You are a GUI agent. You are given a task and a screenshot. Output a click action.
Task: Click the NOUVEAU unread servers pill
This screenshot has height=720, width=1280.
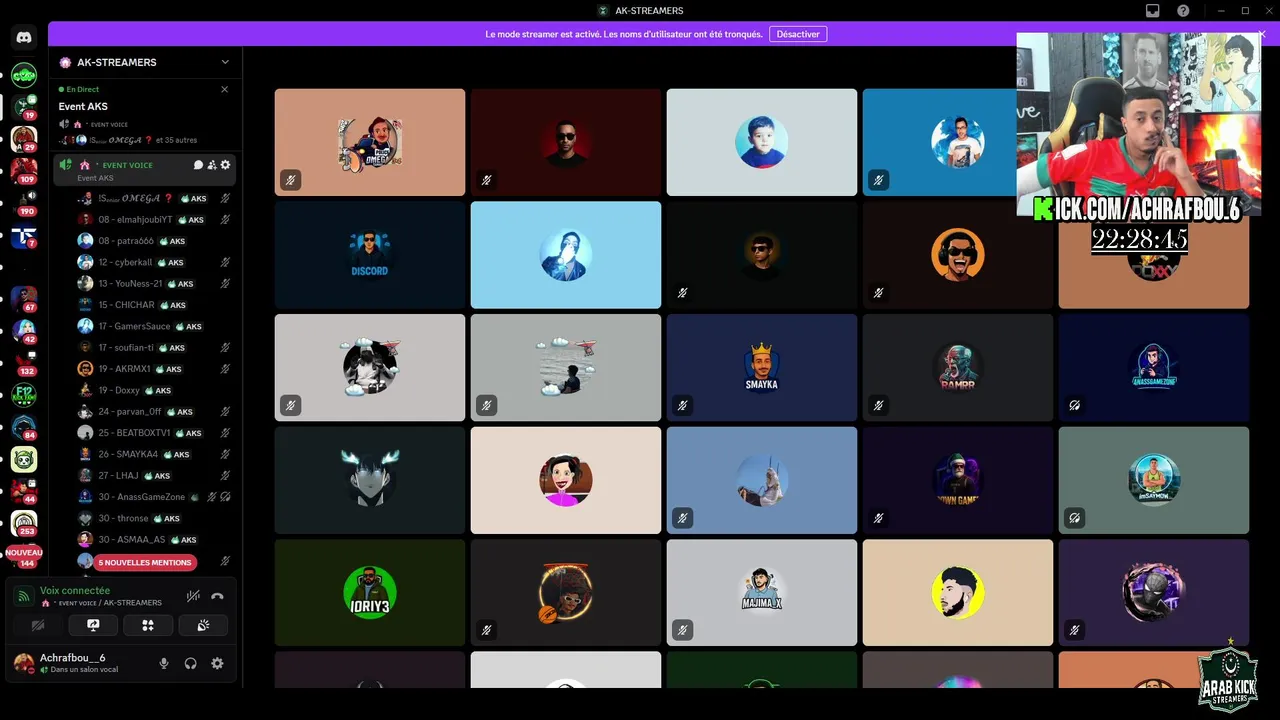pyautogui.click(x=24, y=552)
